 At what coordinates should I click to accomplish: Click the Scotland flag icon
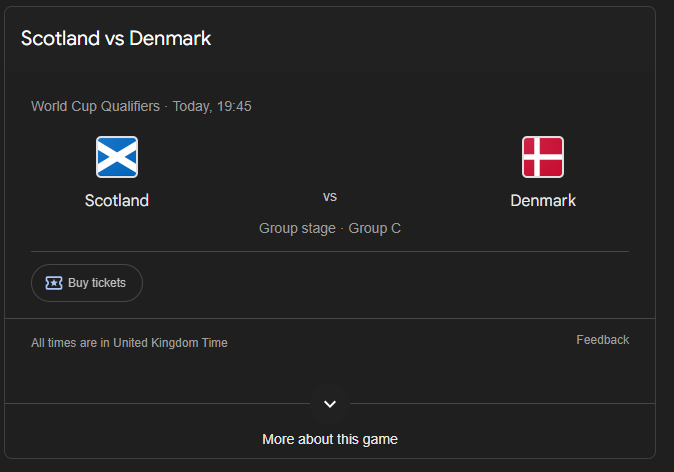[117, 157]
